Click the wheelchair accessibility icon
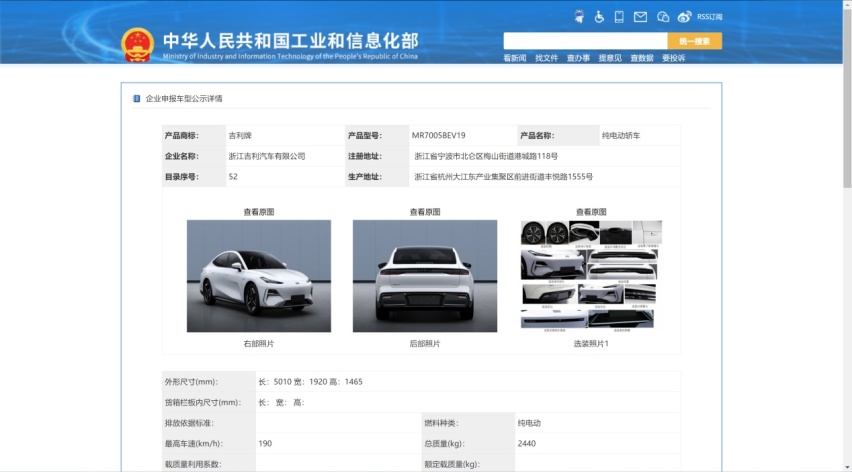 point(599,17)
